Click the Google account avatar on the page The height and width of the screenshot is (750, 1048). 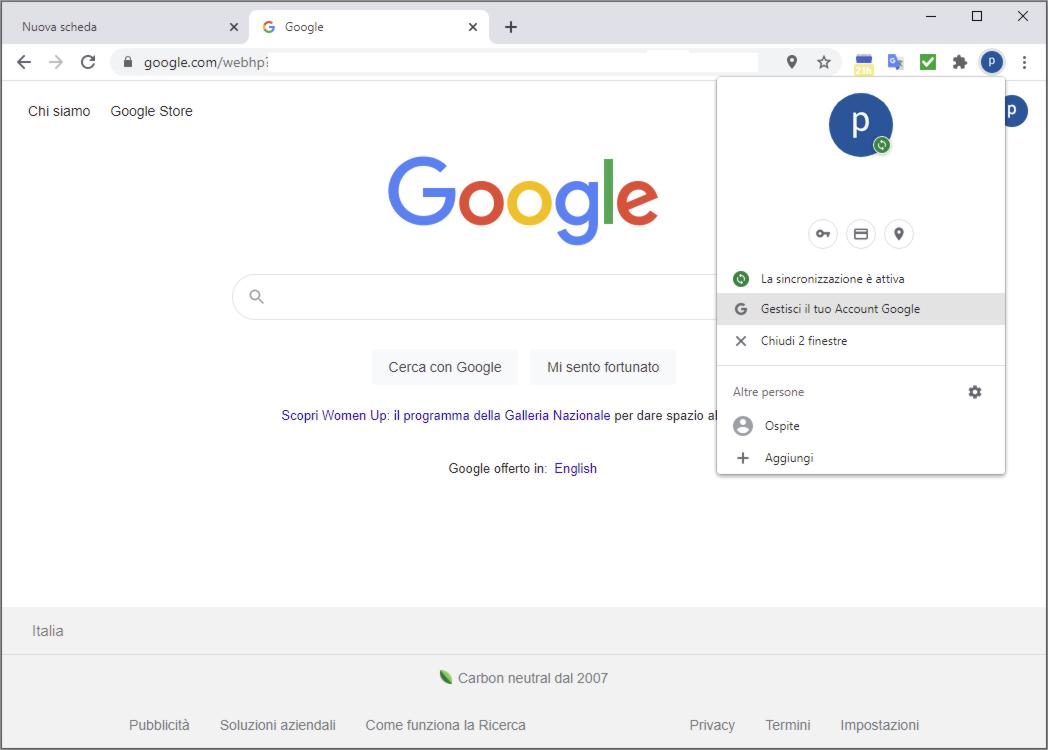(x=1016, y=111)
